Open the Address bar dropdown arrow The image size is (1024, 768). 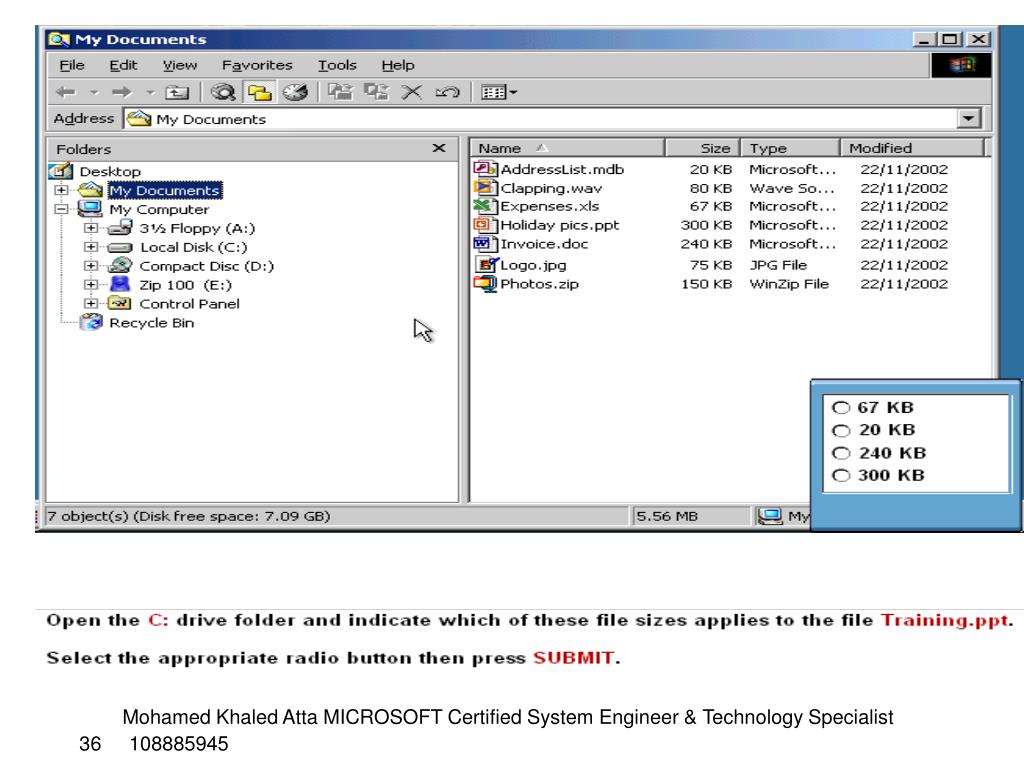[x=969, y=119]
